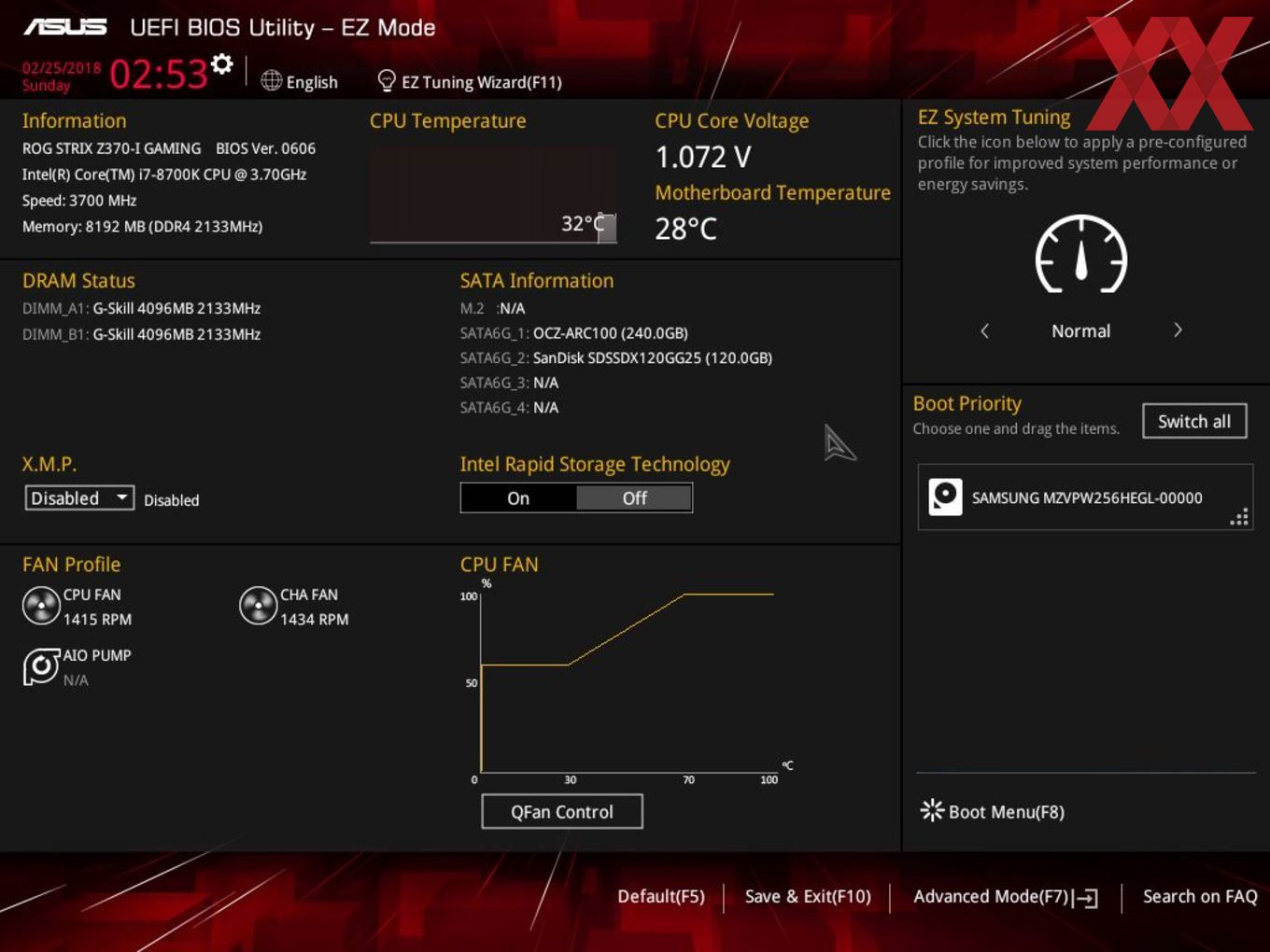This screenshot has width=1270, height=952.
Task: Open QFan Control
Action: click(x=562, y=812)
